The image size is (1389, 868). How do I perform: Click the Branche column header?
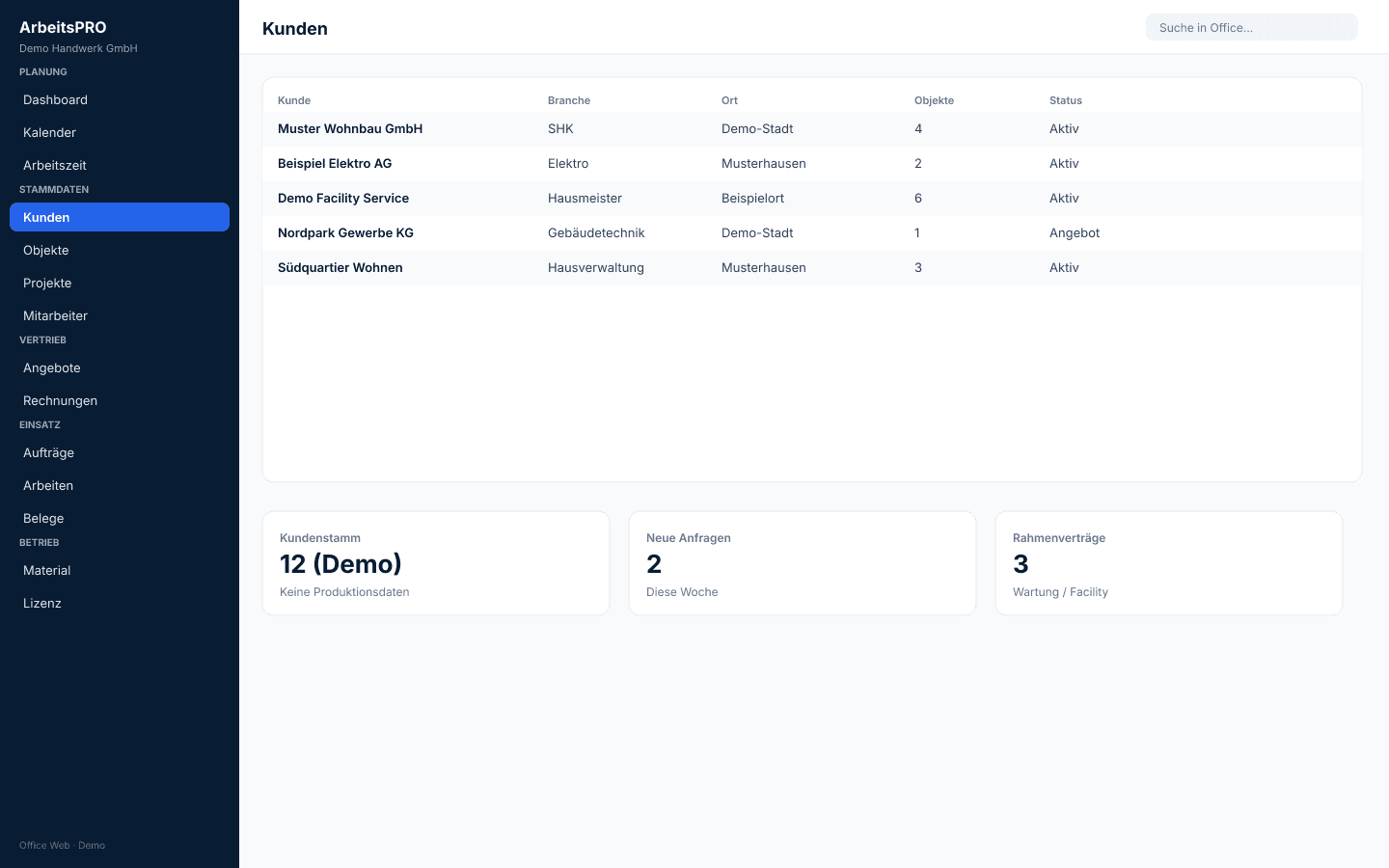569,100
